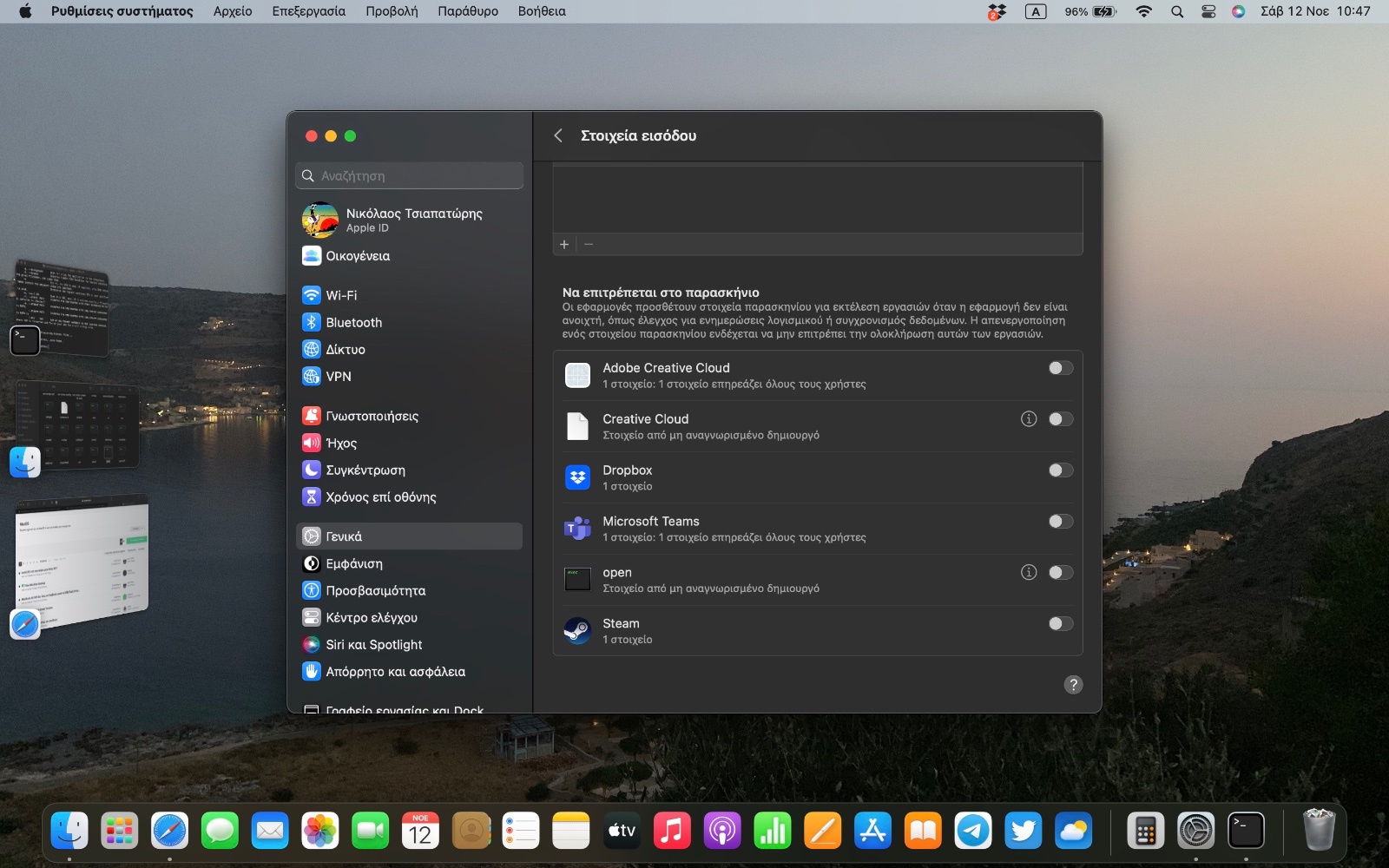Open Control Center in the menu bar
Screen dimensions: 1389x868
1208,11
